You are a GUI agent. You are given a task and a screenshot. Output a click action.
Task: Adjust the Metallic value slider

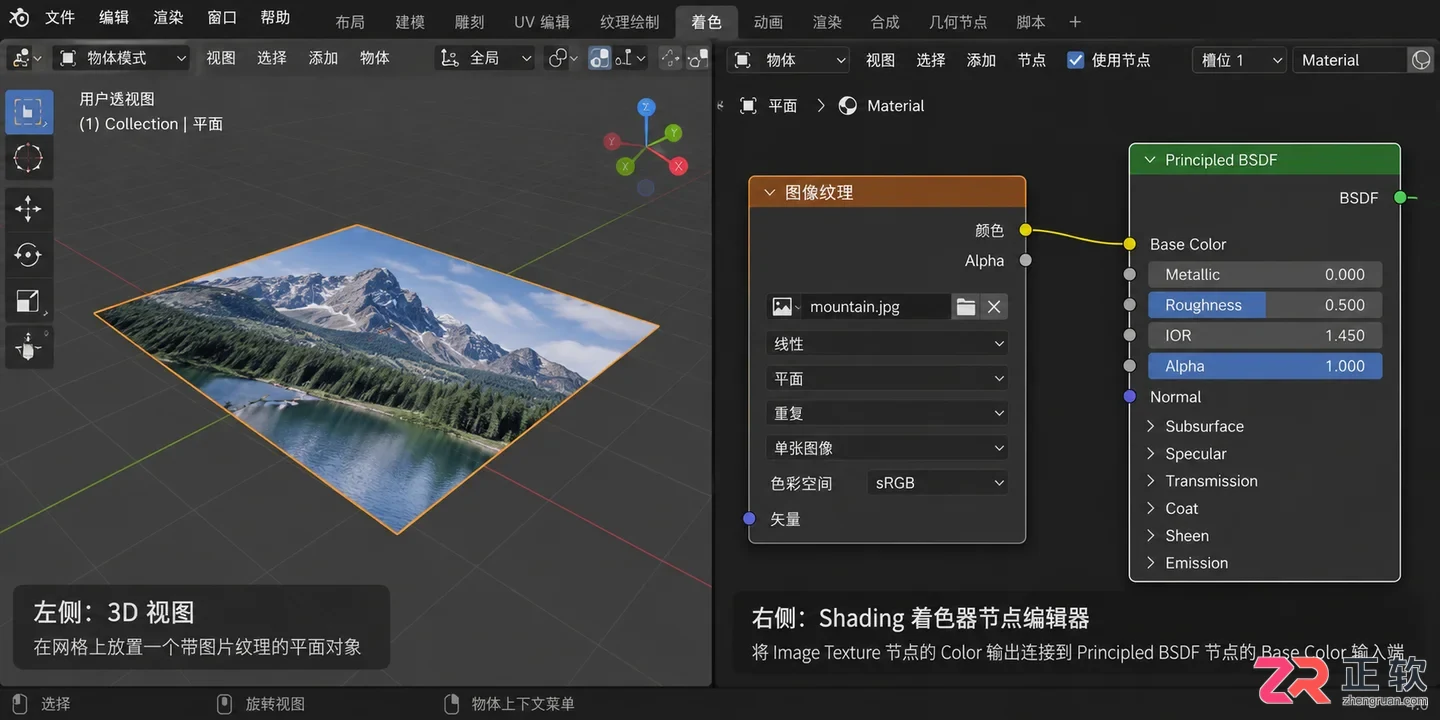click(1265, 274)
